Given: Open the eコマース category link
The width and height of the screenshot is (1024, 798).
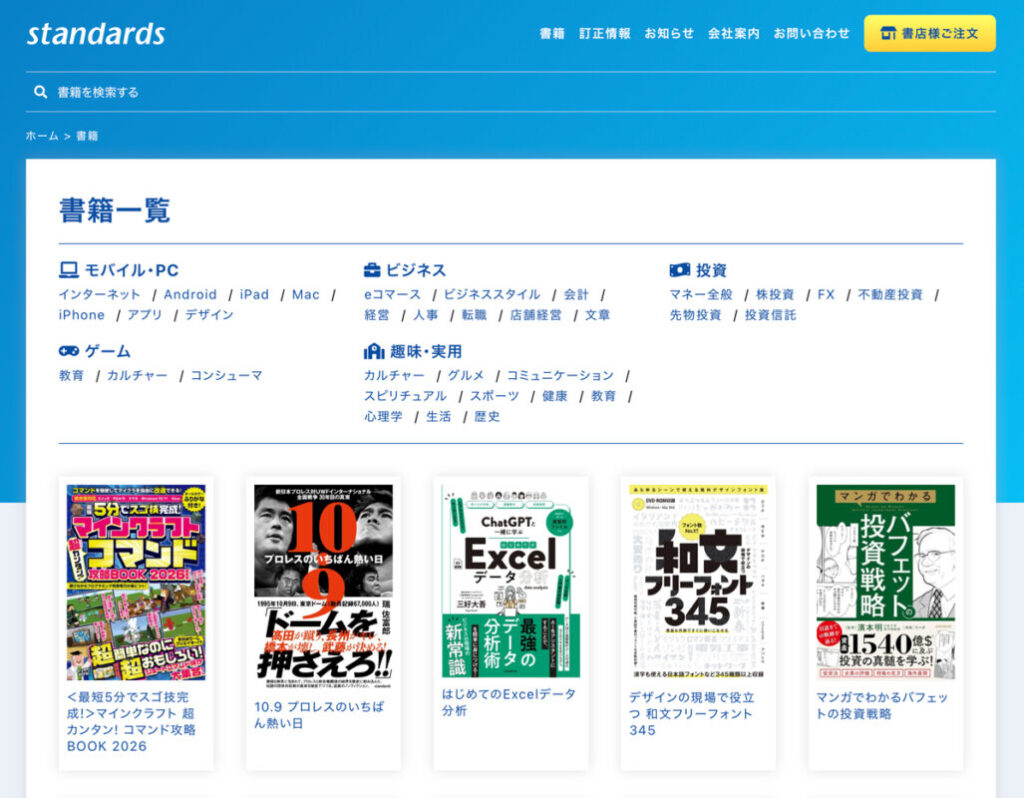Looking at the screenshot, I should point(392,295).
